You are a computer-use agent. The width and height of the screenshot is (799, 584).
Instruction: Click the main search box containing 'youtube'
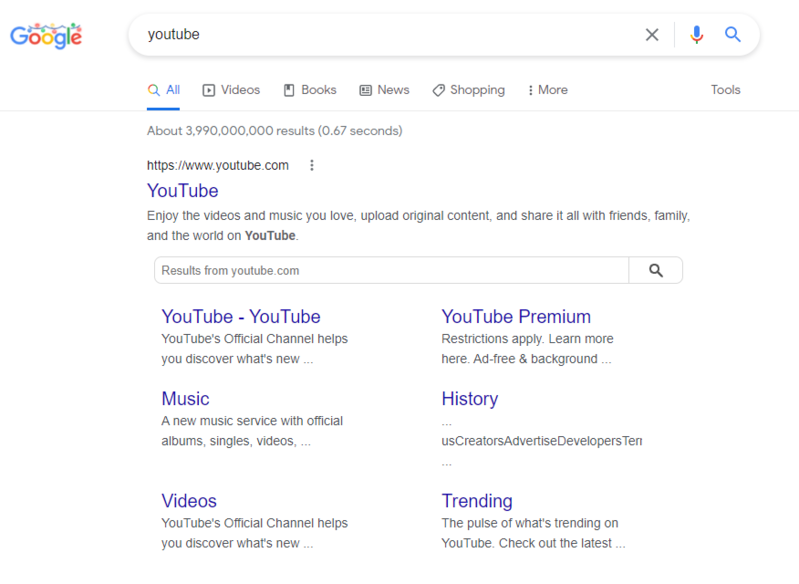tap(390, 35)
